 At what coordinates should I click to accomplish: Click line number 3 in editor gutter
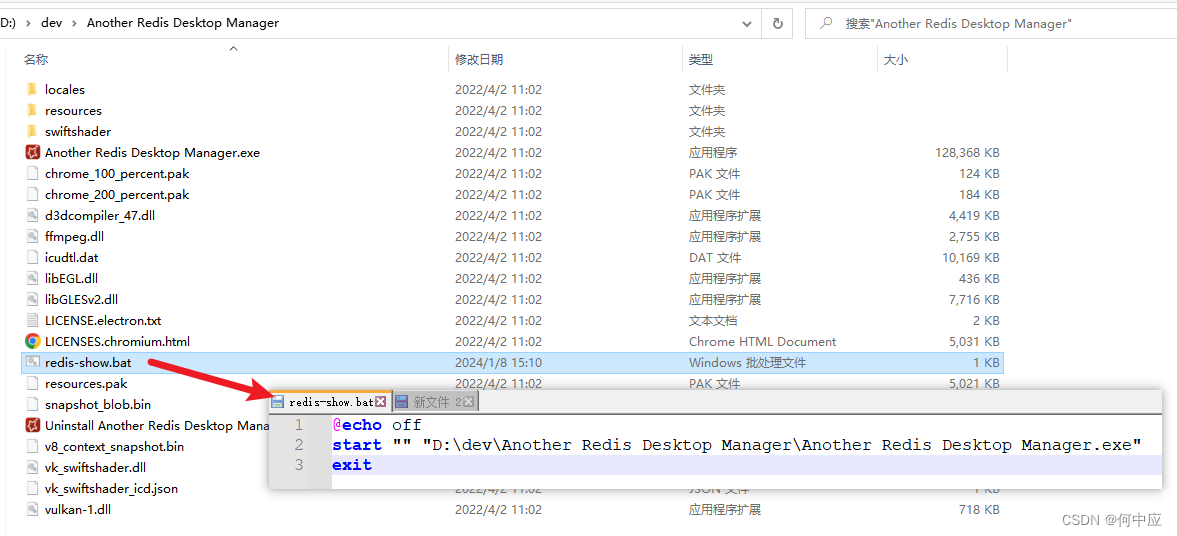(298, 465)
